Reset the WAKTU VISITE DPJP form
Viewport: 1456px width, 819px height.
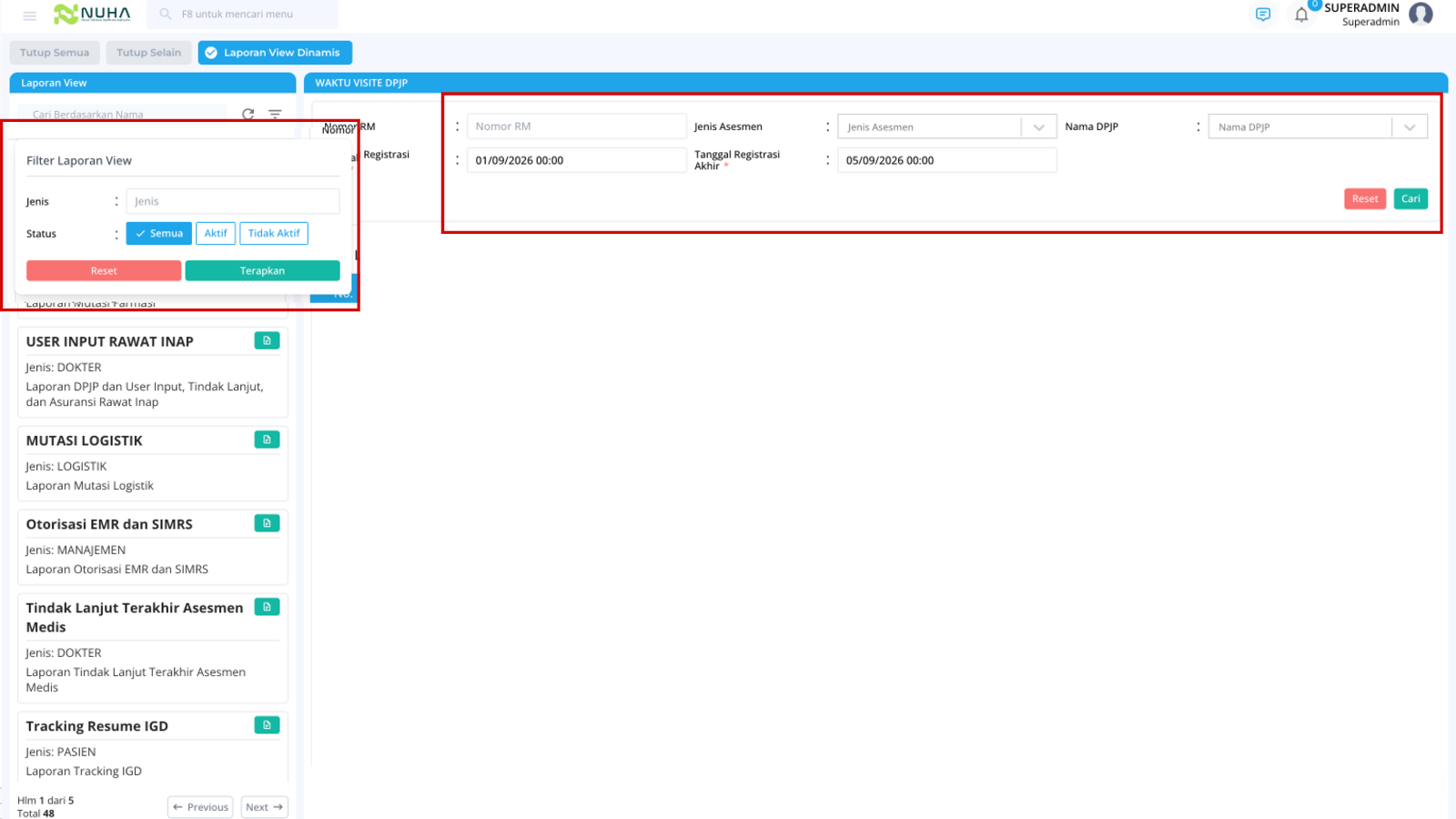1365,199
